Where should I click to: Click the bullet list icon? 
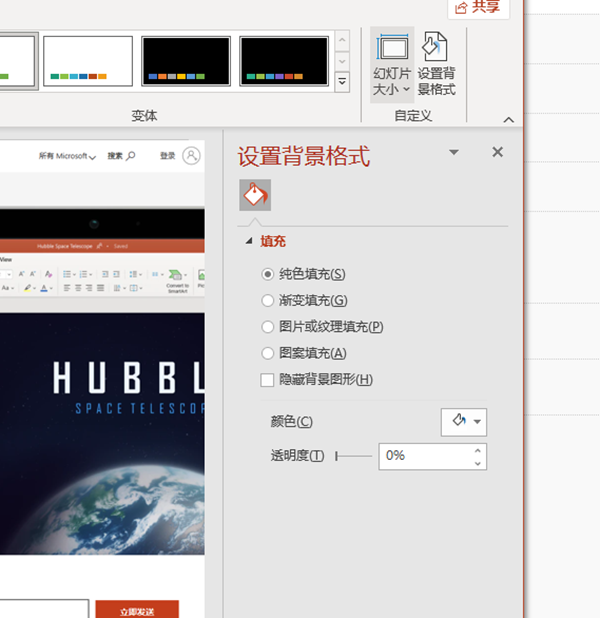click(x=67, y=274)
